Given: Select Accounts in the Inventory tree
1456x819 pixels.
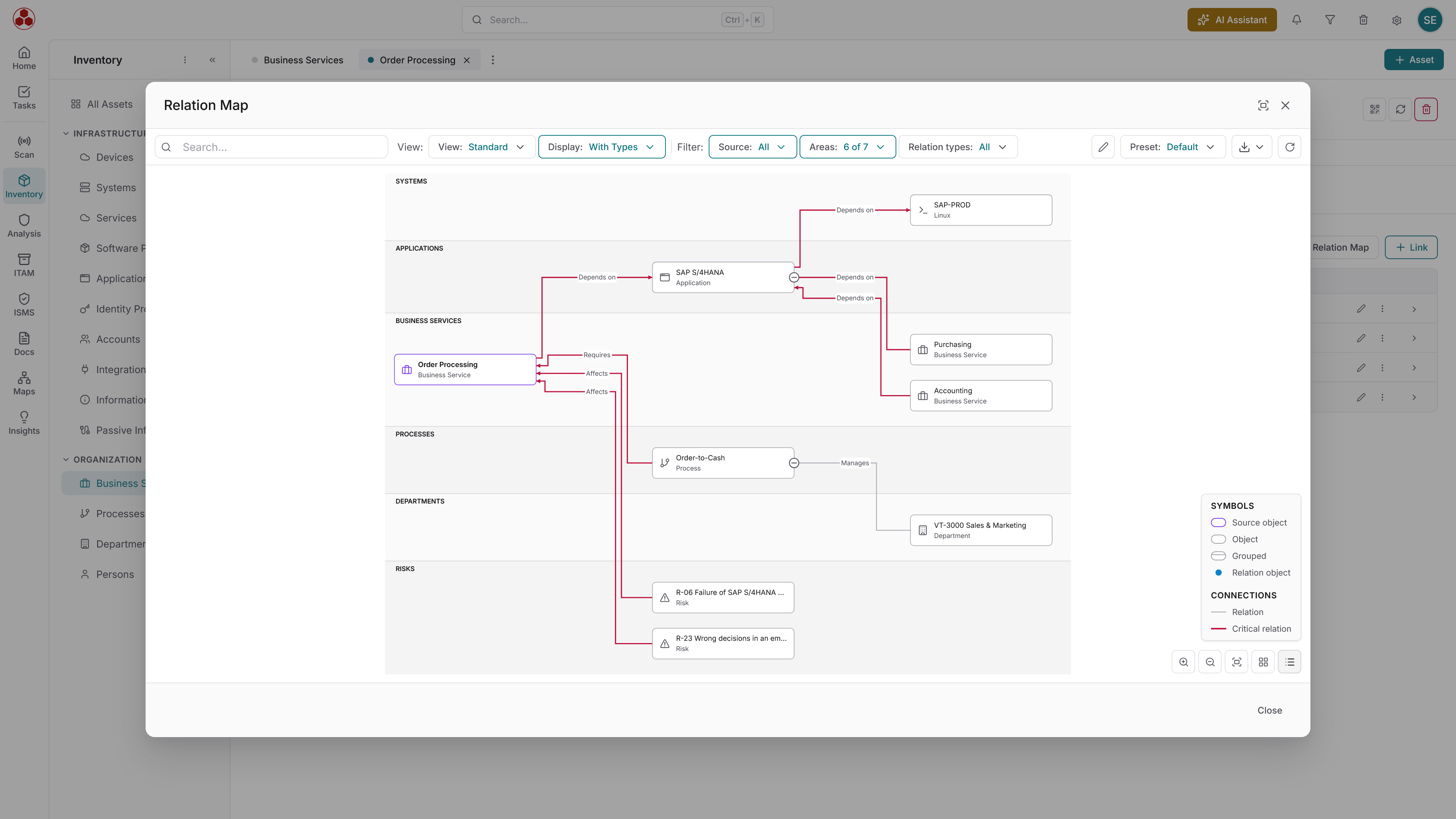Looking at the screenshot, I should (x=118, y=339).
